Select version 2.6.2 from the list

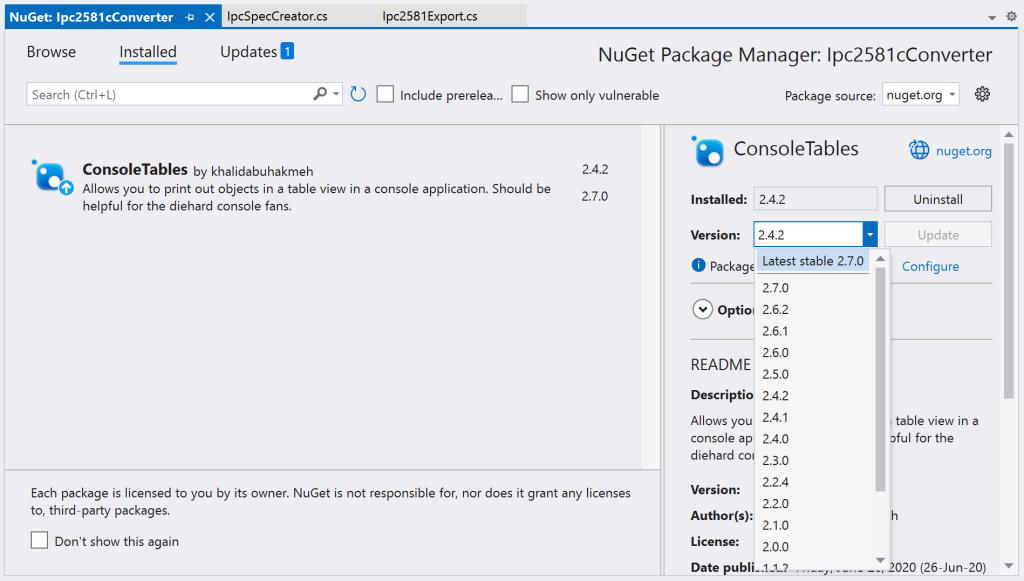click(775, 309)
